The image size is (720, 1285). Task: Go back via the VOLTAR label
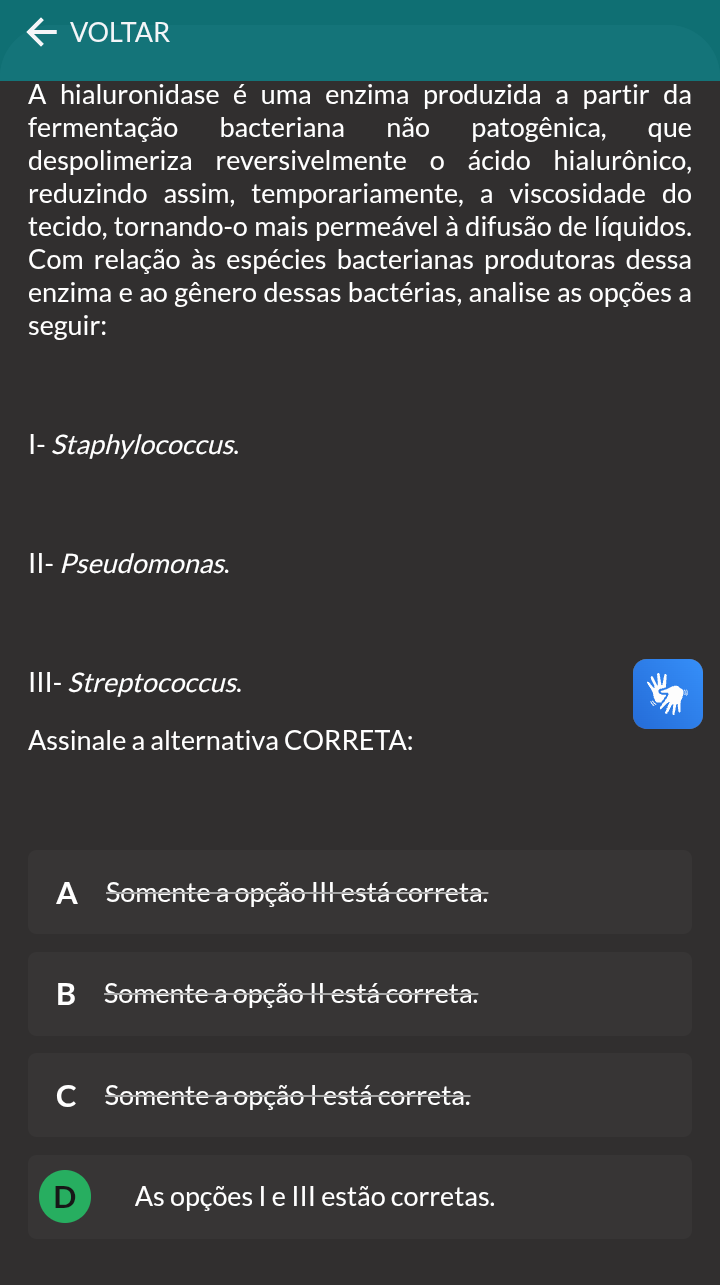120,33
